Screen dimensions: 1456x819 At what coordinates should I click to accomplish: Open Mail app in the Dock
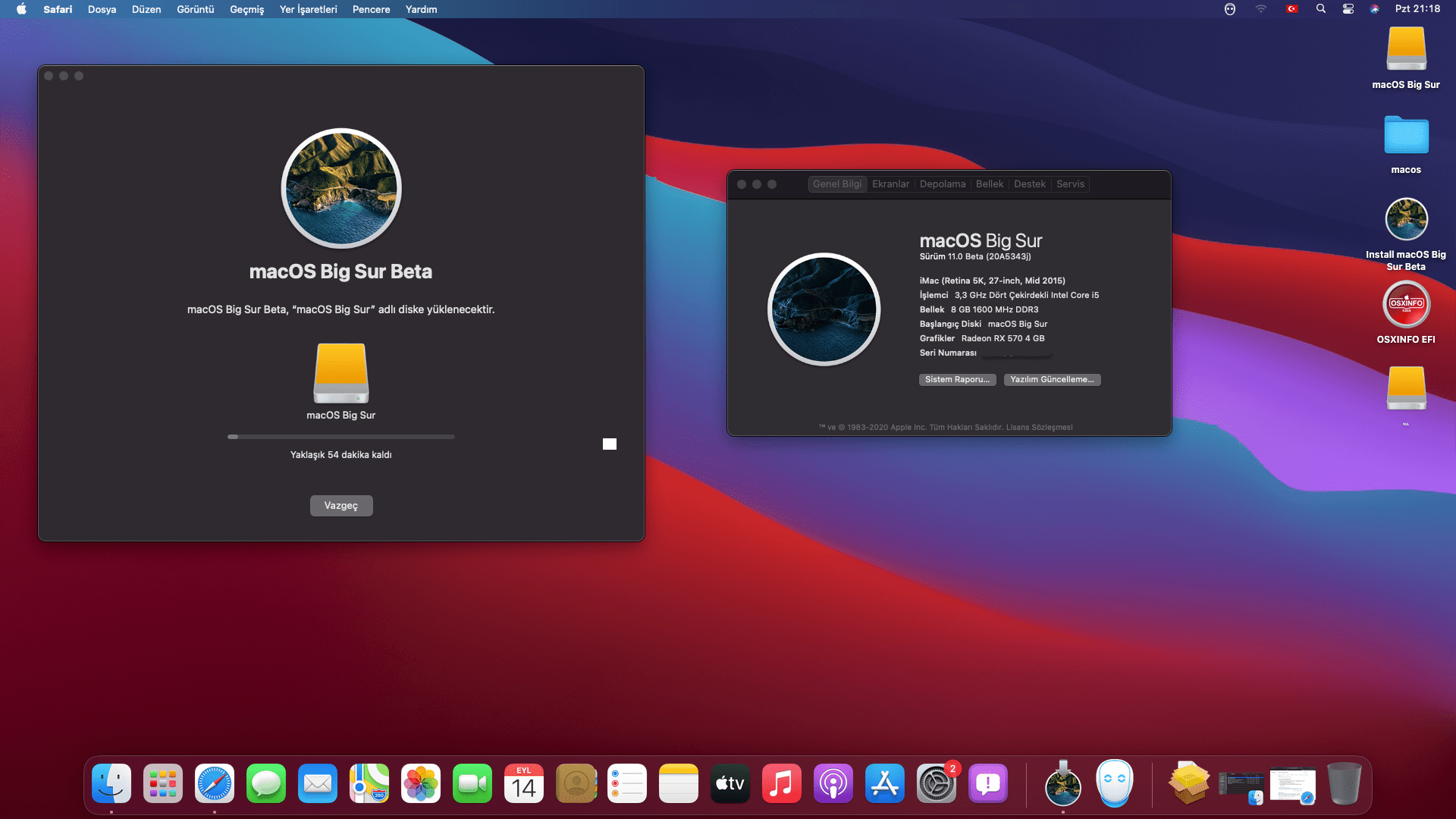[318, 783]
